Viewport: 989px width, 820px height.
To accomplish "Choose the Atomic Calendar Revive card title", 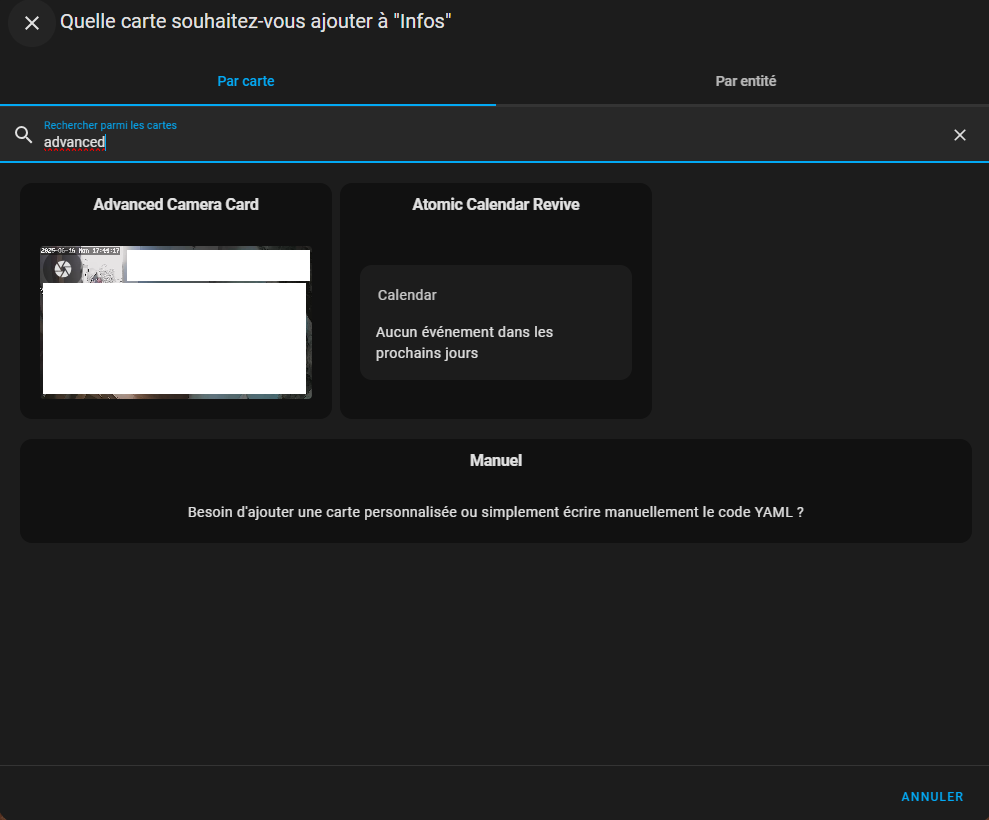I will click(x=496, y=204).
